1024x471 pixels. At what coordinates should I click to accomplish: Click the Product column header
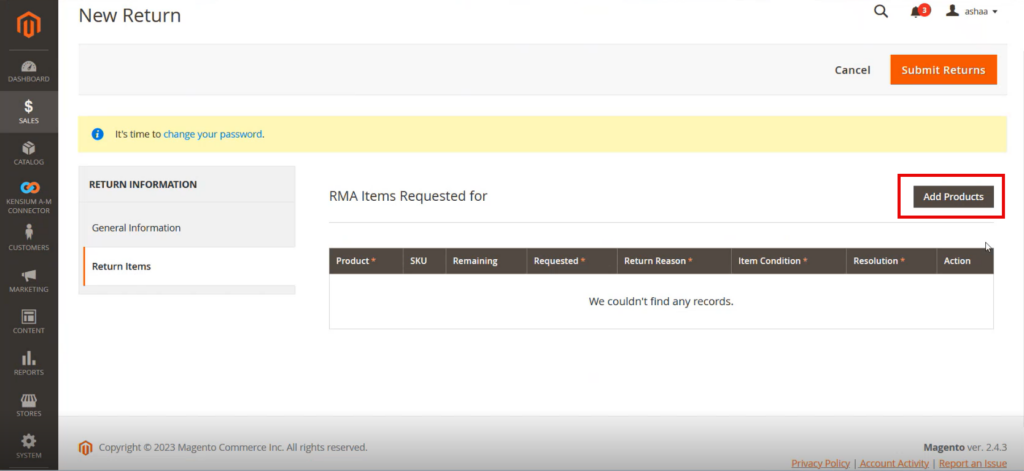(366, 261)
